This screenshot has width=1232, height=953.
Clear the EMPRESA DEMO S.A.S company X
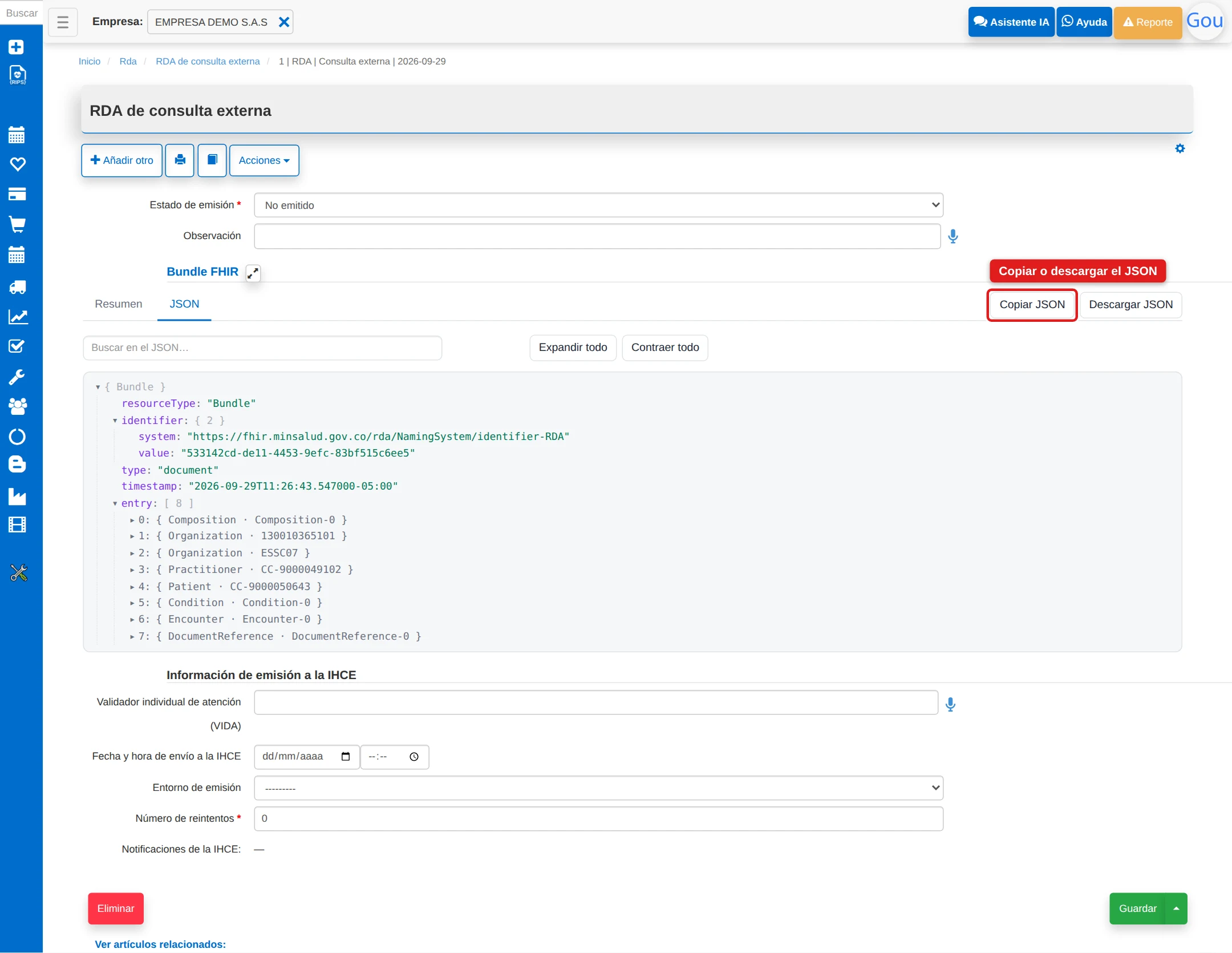pyautogui.click(x=283, y=22)
